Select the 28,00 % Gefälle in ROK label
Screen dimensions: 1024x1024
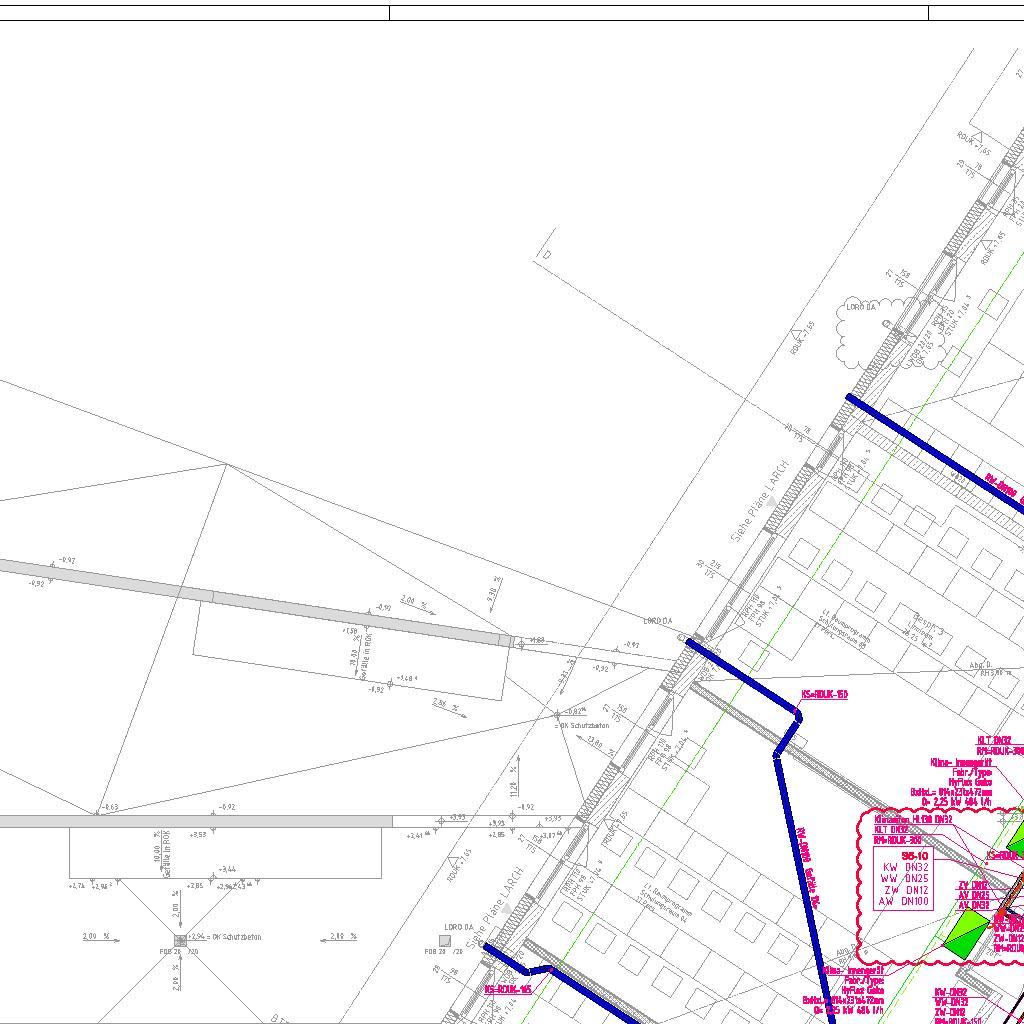(360, 654)
